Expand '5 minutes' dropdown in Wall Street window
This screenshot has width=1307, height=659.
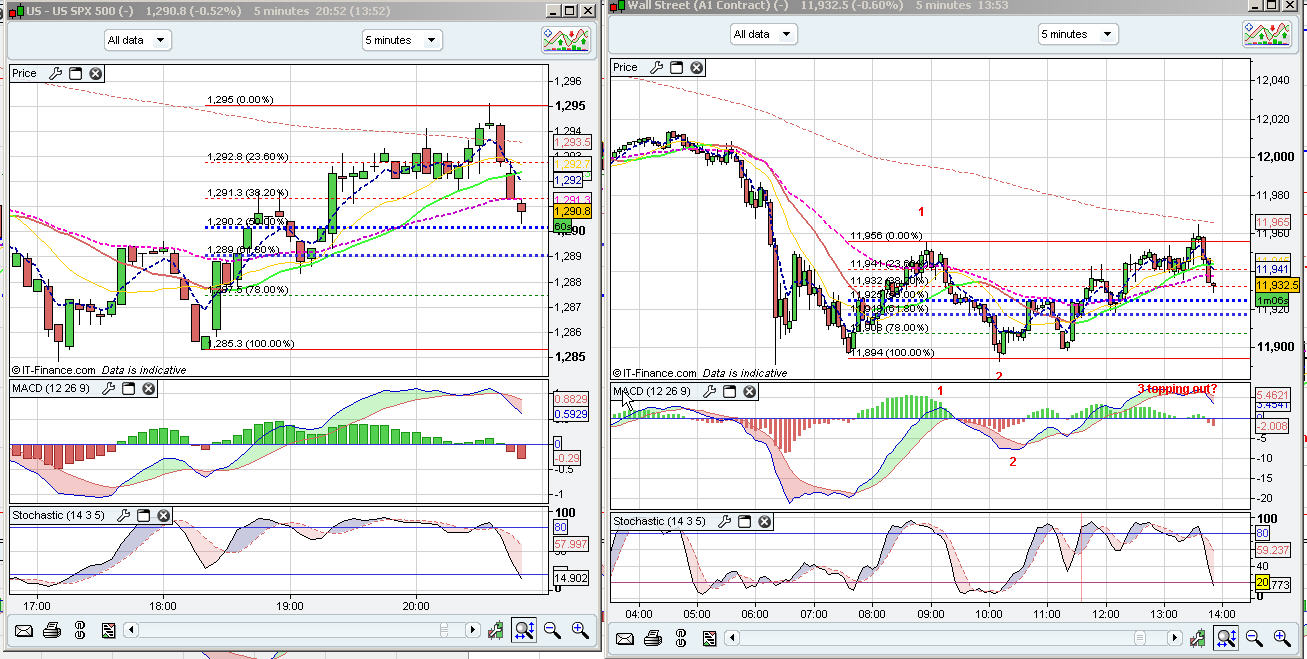click(1078, 34)
